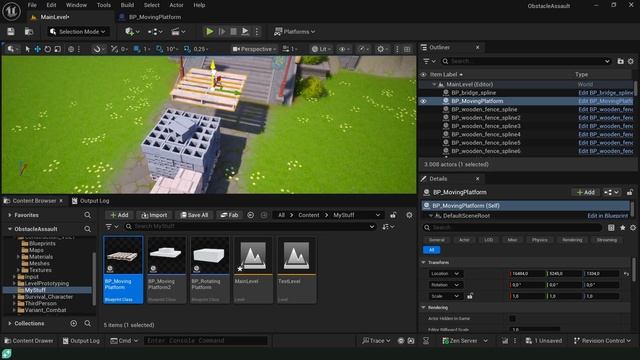The height and width of the screenshot is (360, 640).
Task: Open viewport settings gear menu
Action: (383, 49)
